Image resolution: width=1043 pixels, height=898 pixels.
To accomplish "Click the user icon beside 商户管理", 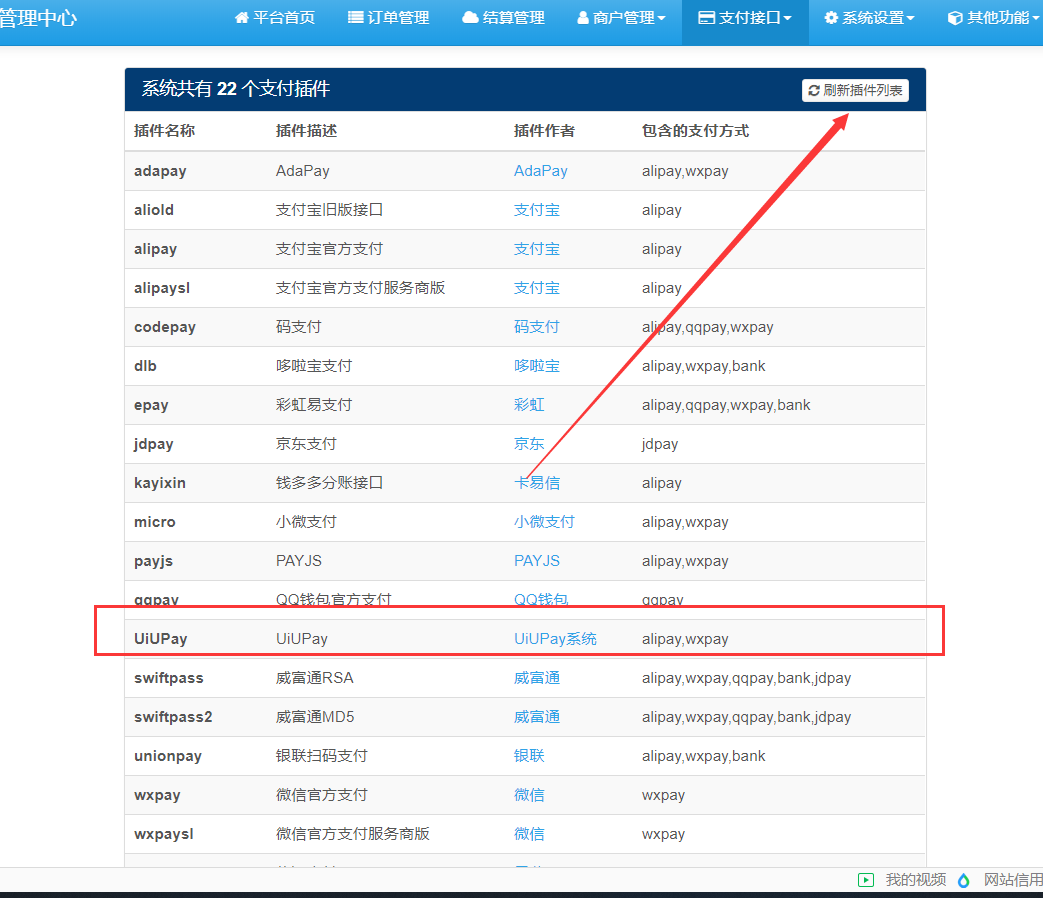I will (583, 18).
